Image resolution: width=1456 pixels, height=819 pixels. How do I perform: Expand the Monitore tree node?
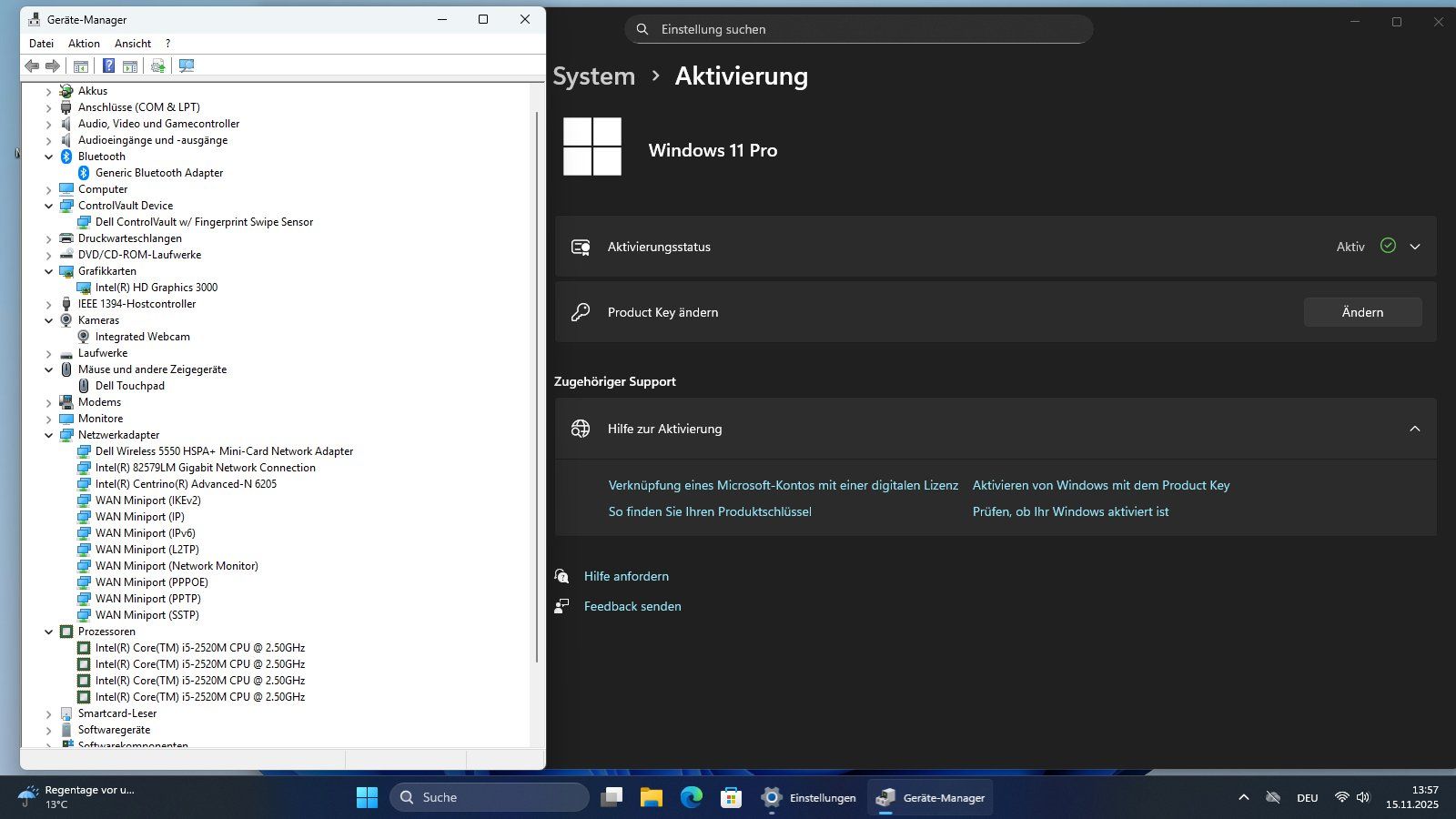(49, 419)
